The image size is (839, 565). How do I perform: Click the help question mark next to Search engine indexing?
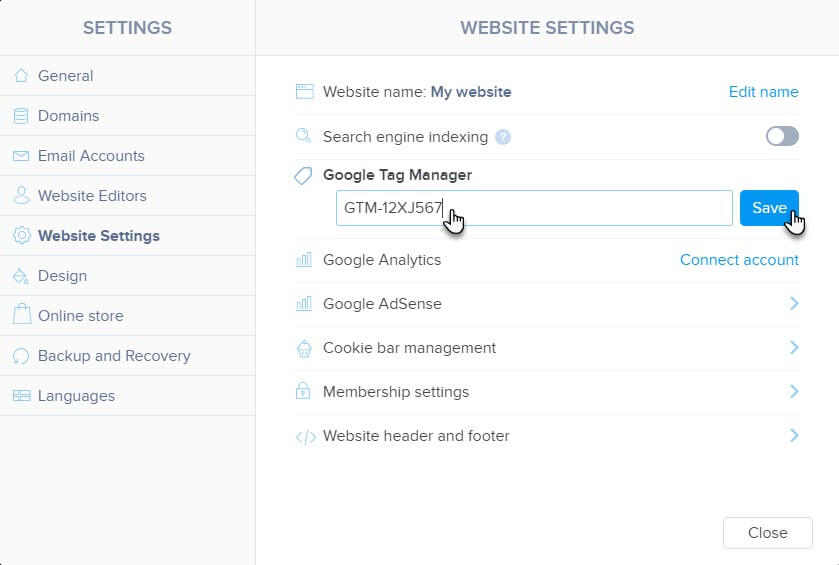click(x=503, y=137)
